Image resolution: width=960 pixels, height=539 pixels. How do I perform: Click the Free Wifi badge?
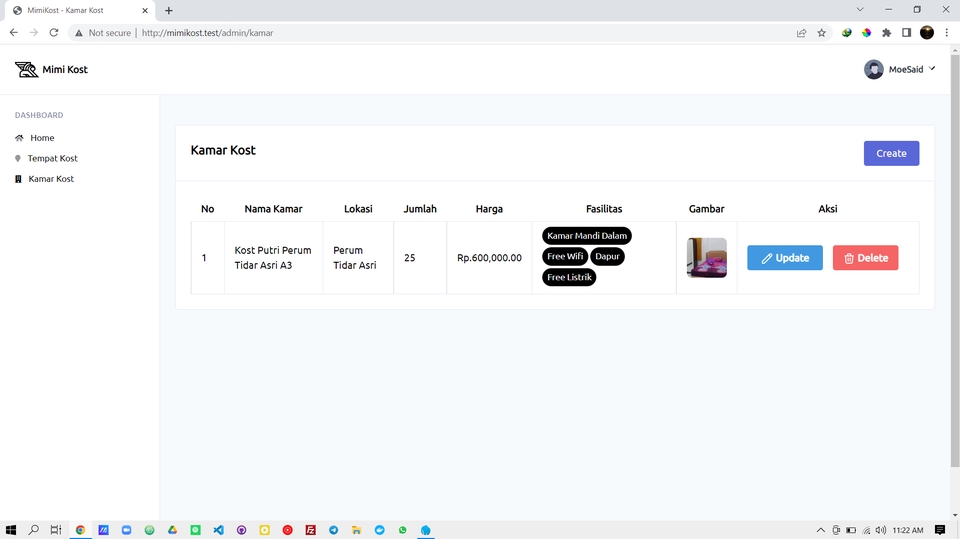[x=564, y=257]
